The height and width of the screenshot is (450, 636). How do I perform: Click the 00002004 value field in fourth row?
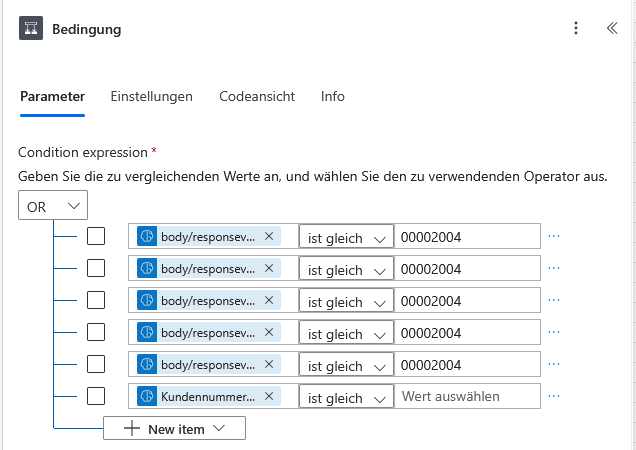coord(467,333)
